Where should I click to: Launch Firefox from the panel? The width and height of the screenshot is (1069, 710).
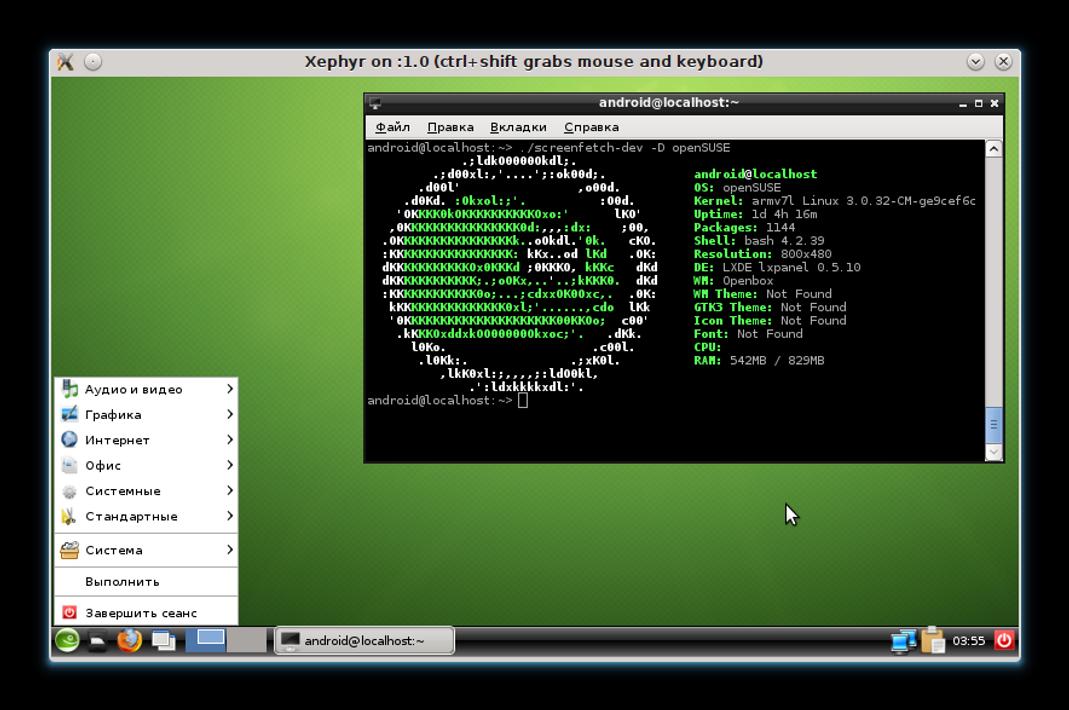pyautogui.click(x=130, y=640)
